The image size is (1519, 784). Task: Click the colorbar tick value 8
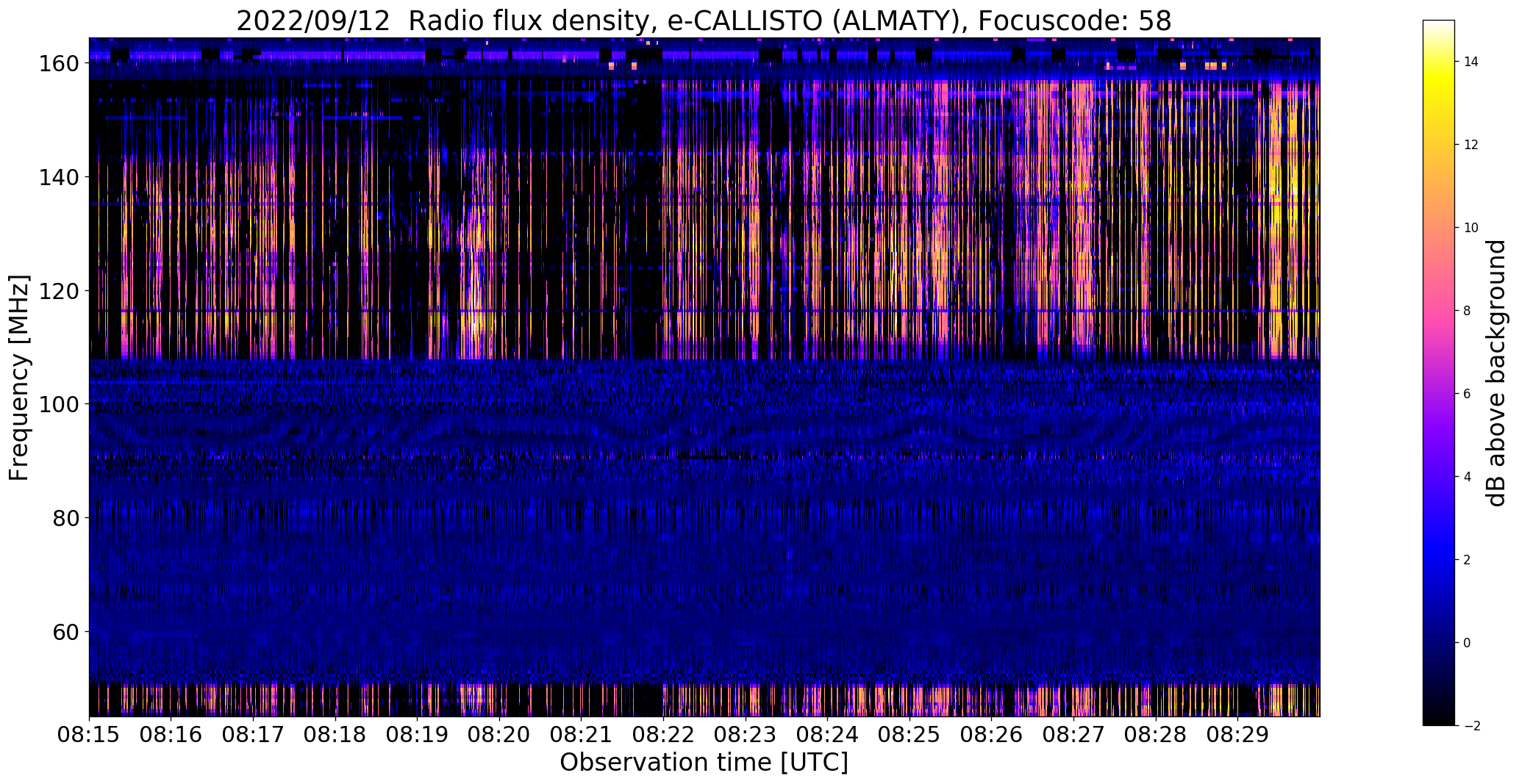point(1468,311)
